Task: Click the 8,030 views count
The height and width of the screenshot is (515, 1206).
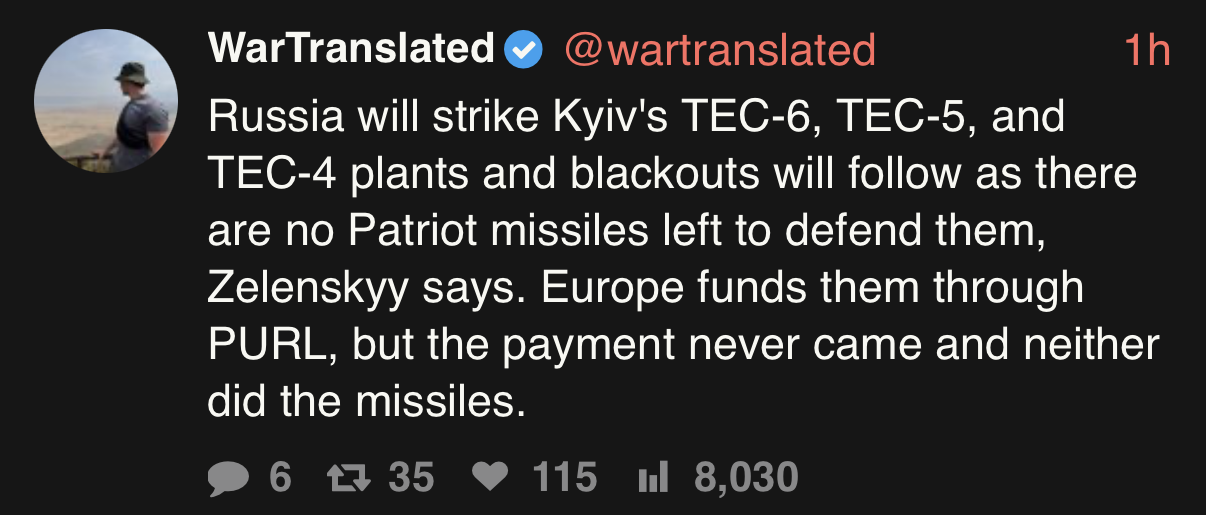Action: pyautogui.click(x=746, y=478)
